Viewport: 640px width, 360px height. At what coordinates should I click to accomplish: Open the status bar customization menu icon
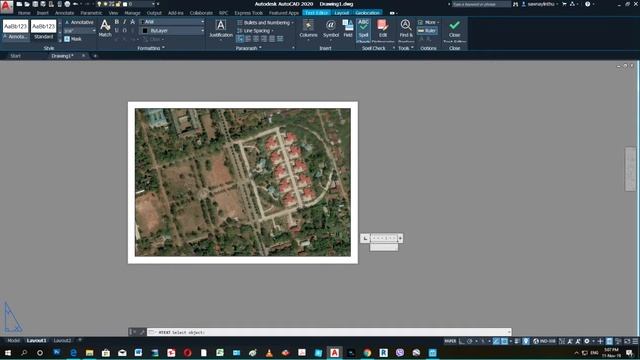point(635,341)
